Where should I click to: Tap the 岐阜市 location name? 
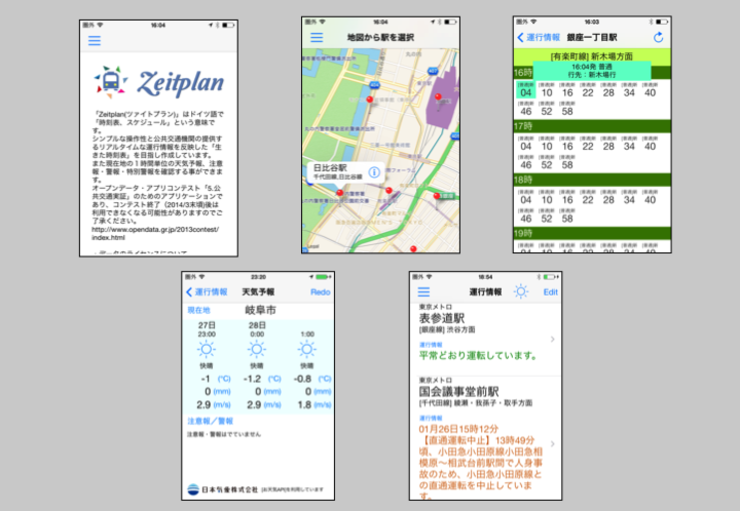click(x=261, y=310)
